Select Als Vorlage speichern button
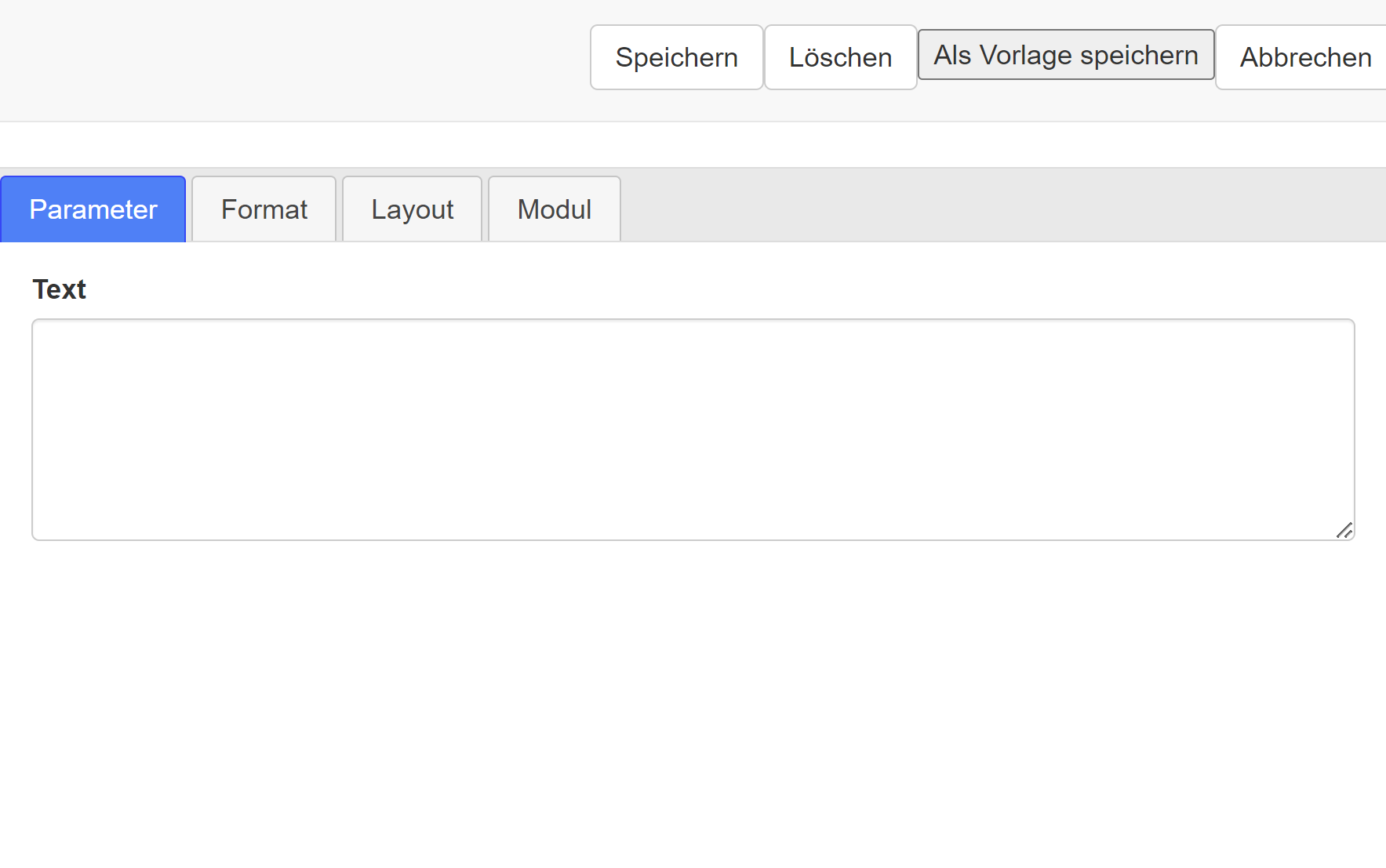The image size is (1386, 868). 1066,55
